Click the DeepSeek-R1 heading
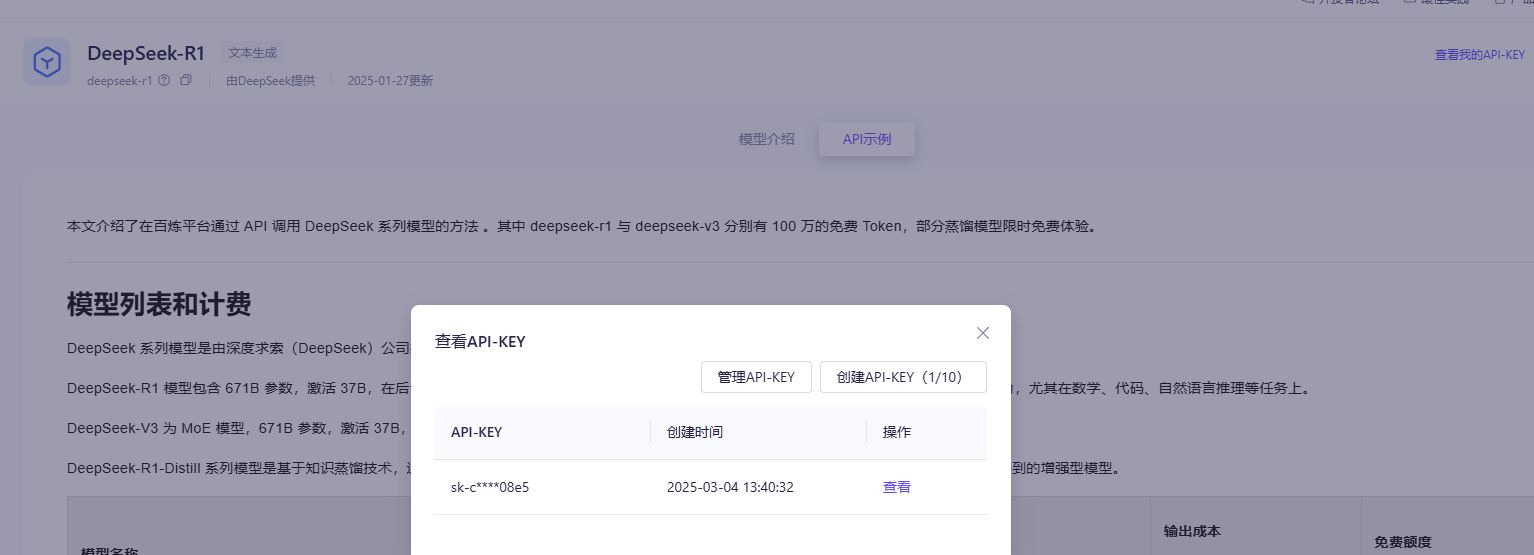The image size is (1534, 555). click(x=146, y=54)
